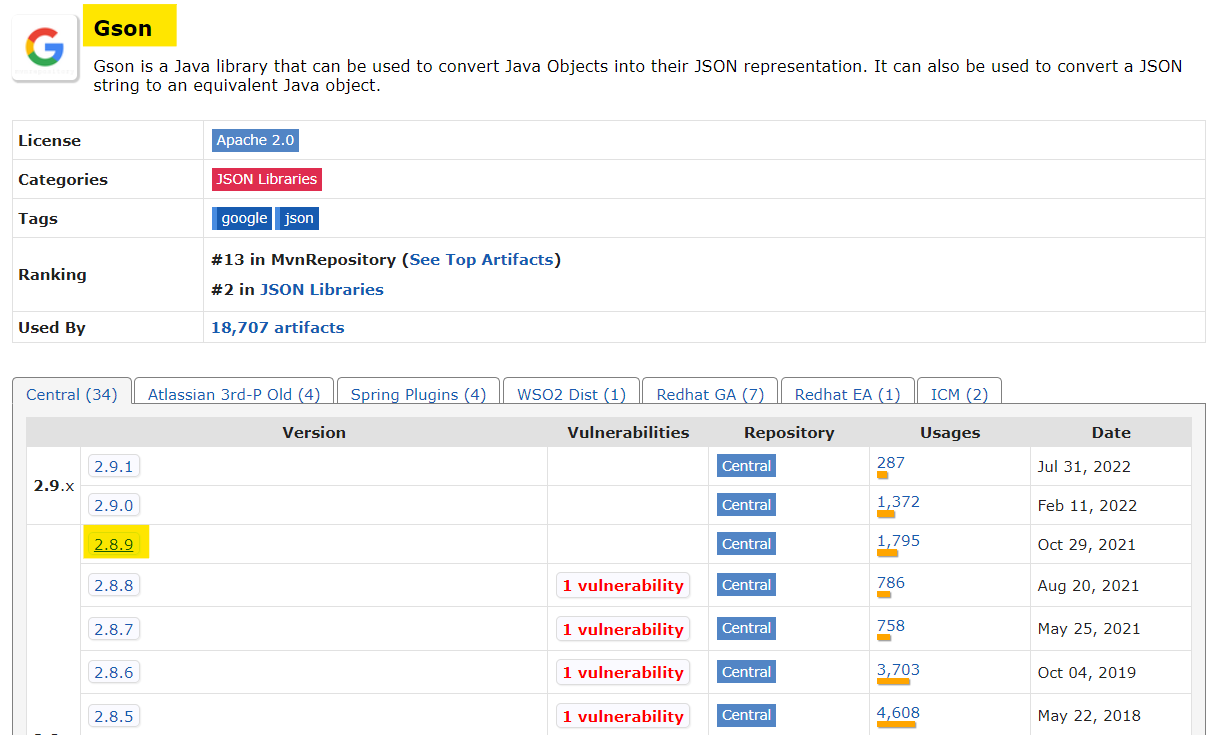
Task: Open version 2.8.9
Action: click(x=114, y=544)
